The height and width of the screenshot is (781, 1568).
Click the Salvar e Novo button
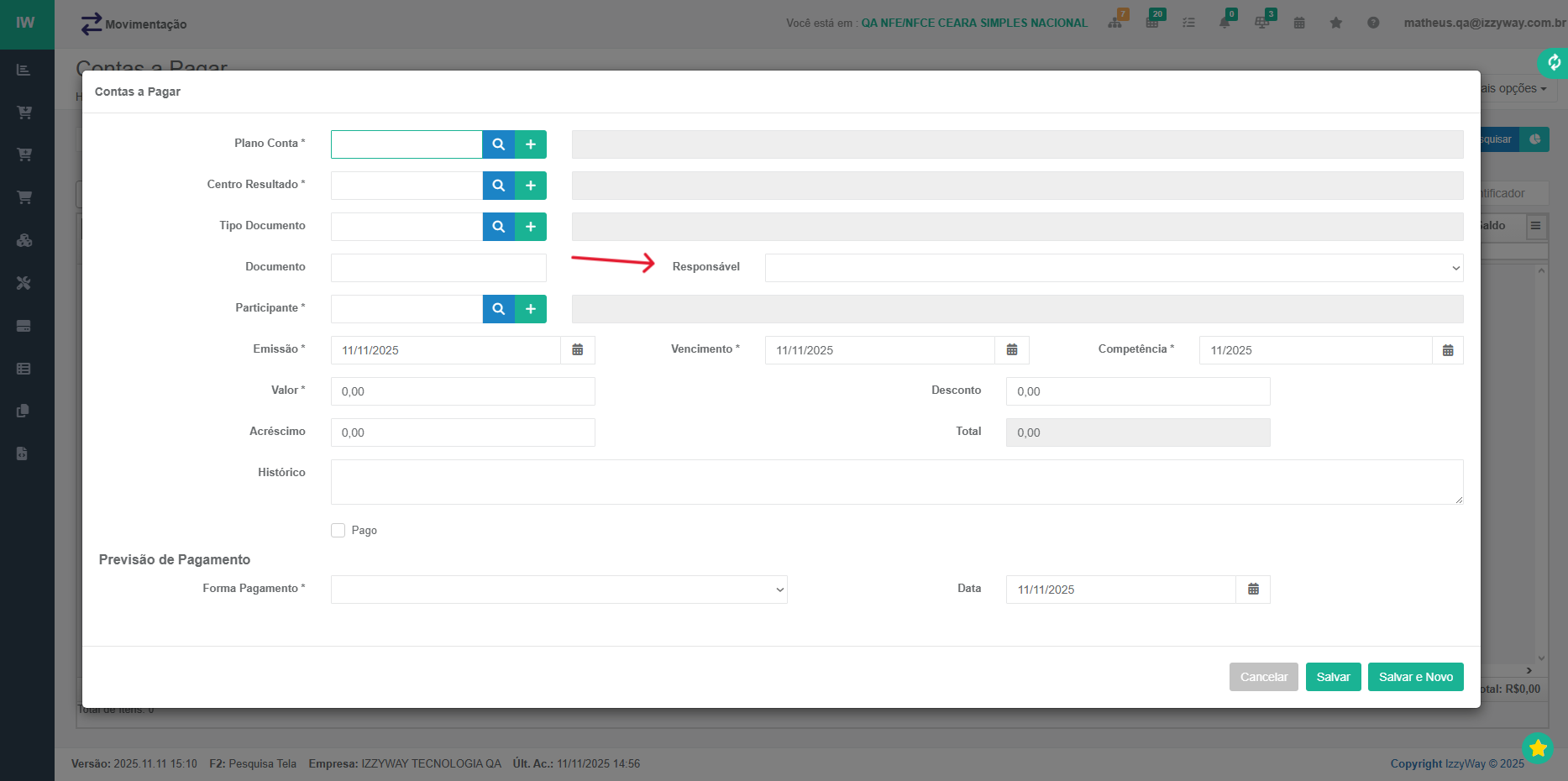point(1415,677)
